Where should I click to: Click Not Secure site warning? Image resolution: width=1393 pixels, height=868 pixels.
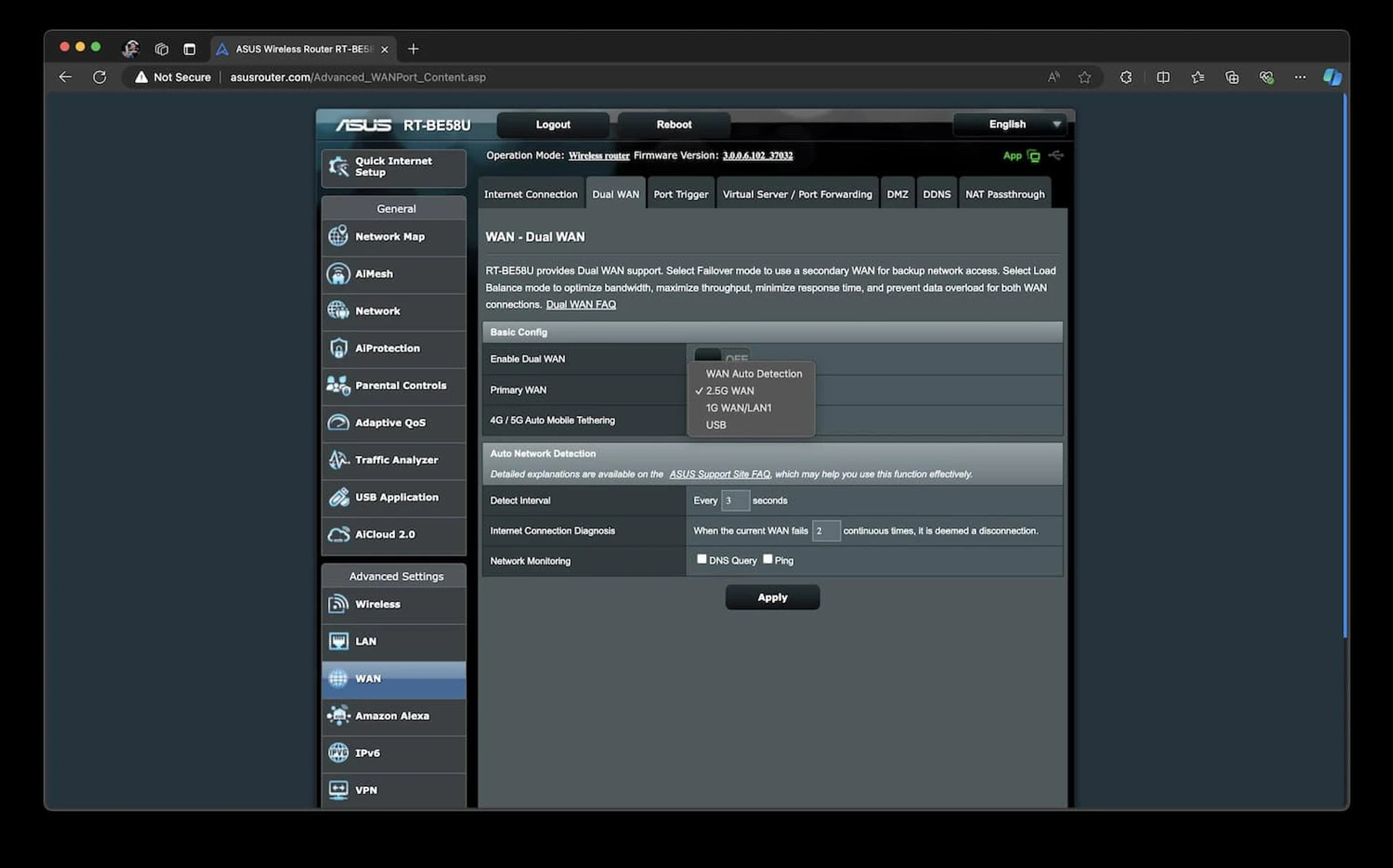click(x=173, y=77)
